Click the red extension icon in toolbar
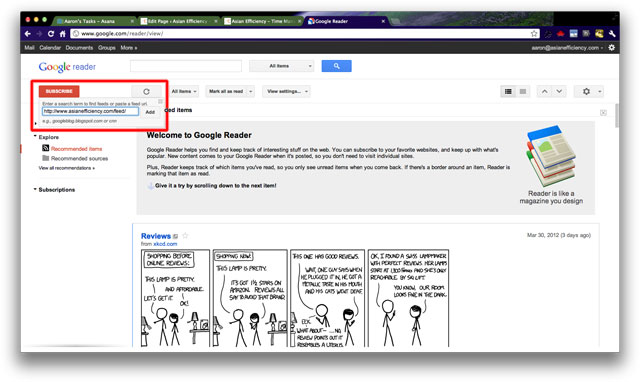The width and height of the screenshot is (640, 382). 560,34
